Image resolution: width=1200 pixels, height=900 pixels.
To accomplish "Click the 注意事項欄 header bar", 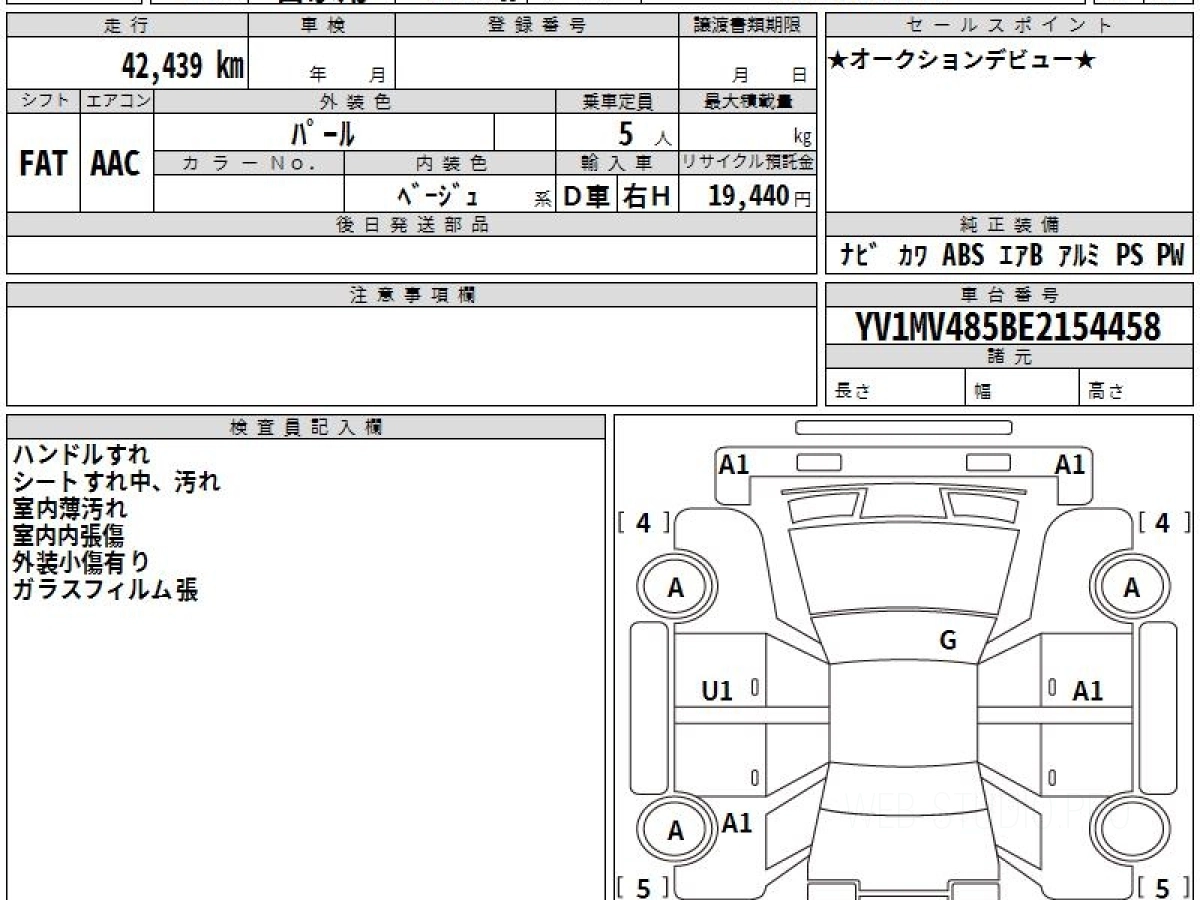I will coord(412,295).
